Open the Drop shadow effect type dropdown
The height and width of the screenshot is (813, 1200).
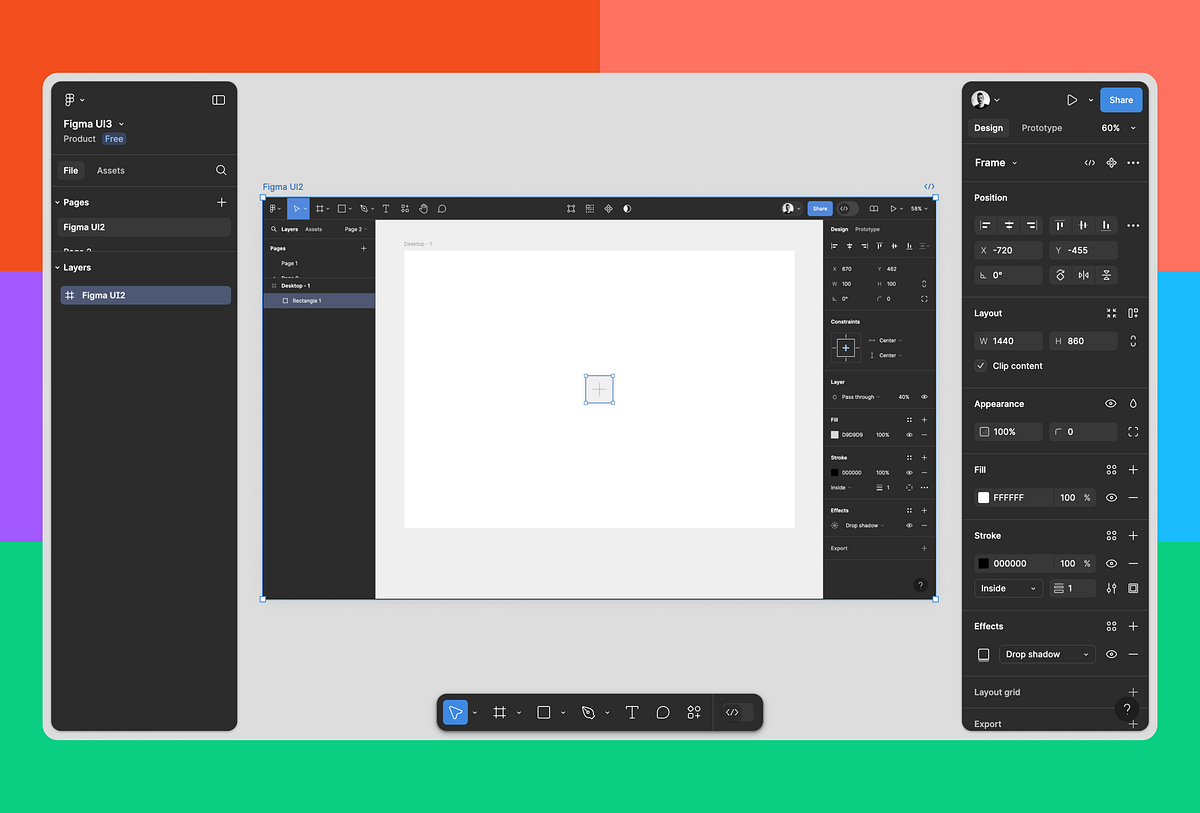[x=1047, y=654]
